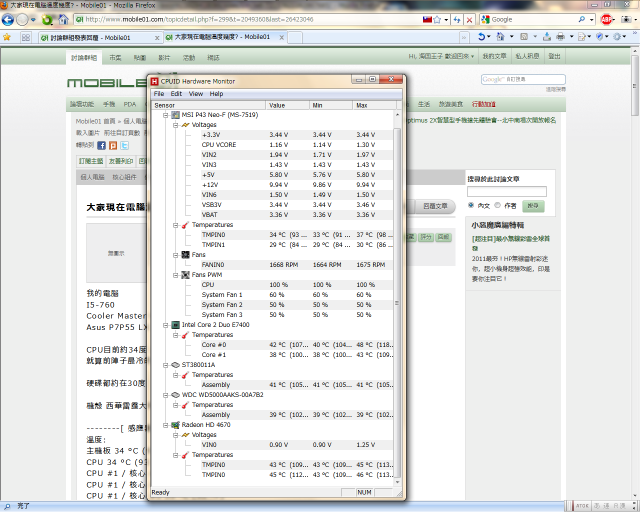Screen dimensions: 640x512
Task: Open the Firefox home page icon
Action: click(x=63, y=19)
